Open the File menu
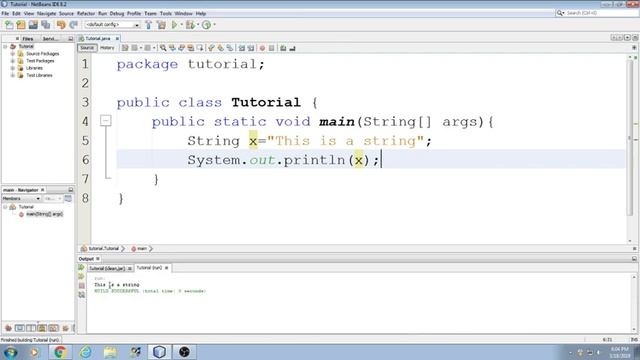Viewport: 640px width, 360px height. 5,13
